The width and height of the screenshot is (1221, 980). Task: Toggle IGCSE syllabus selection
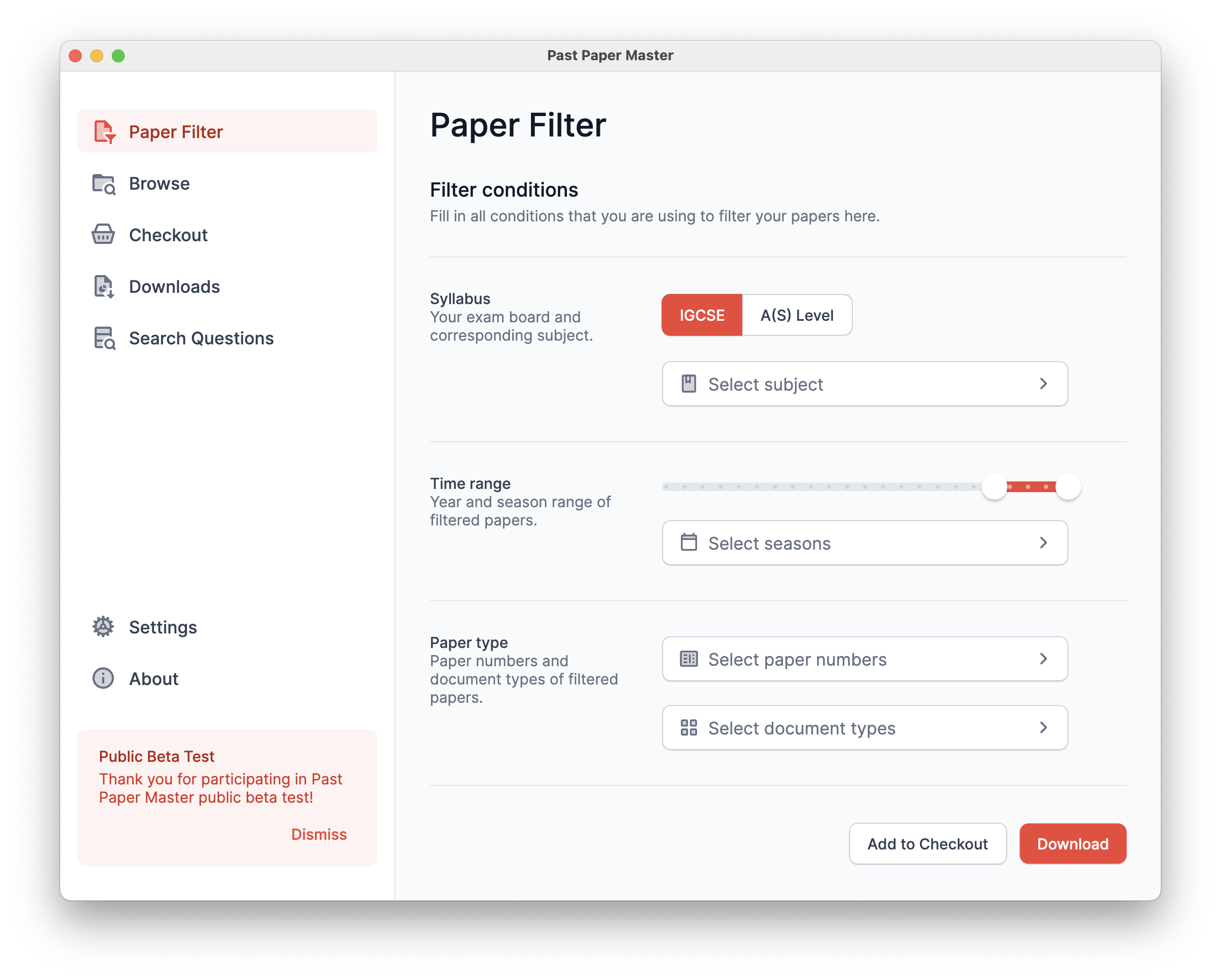coord(701,315)
